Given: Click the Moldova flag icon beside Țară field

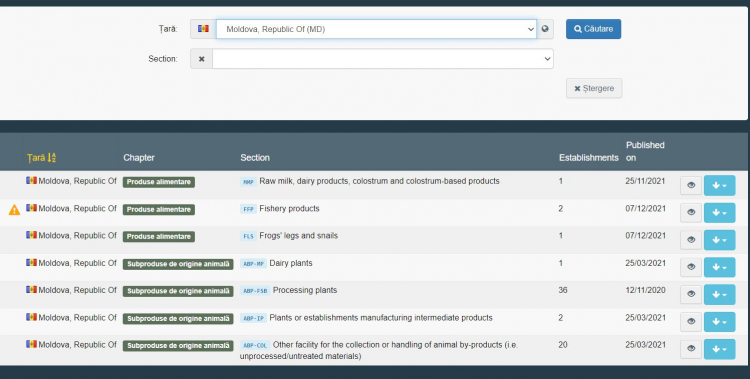Looking at the screenshot, I should click(203, 29).
